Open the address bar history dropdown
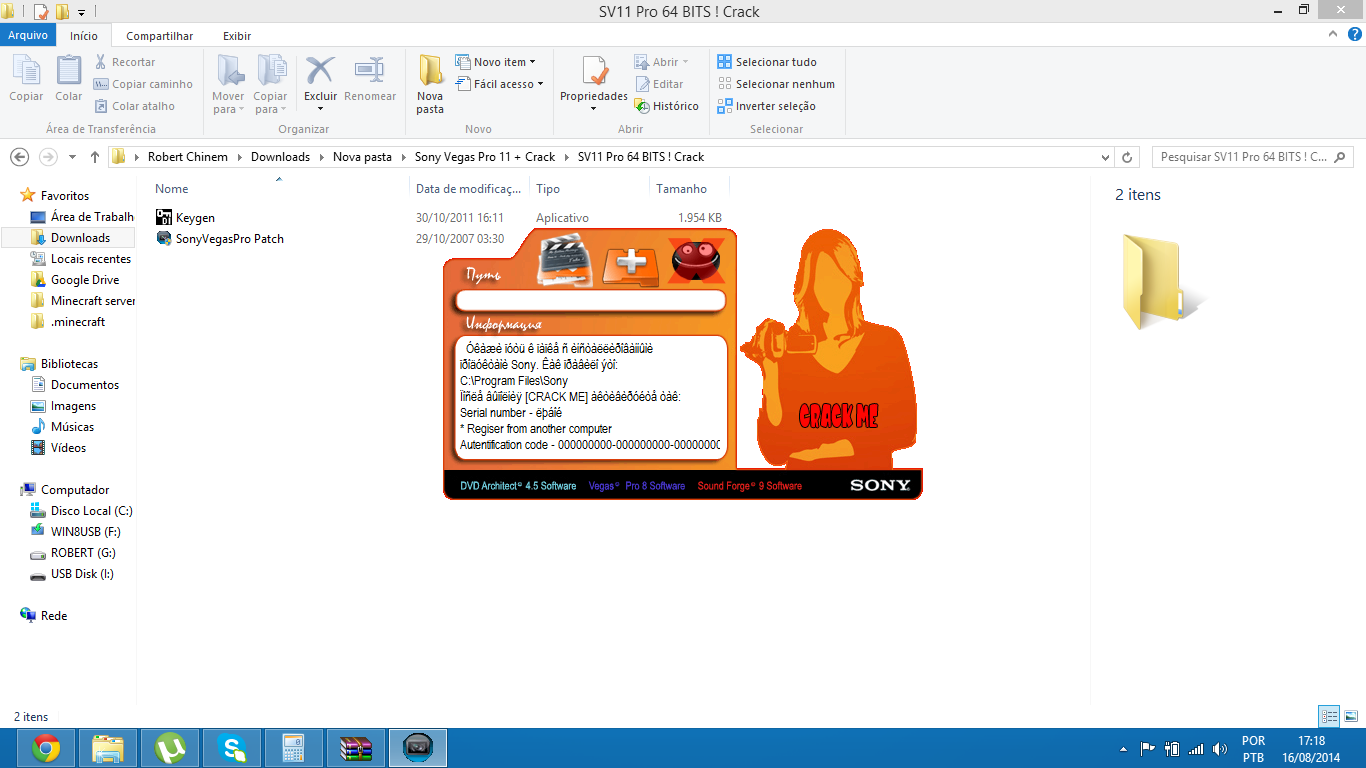Viewport: 1366px width, 768px height. (1105, 157)
